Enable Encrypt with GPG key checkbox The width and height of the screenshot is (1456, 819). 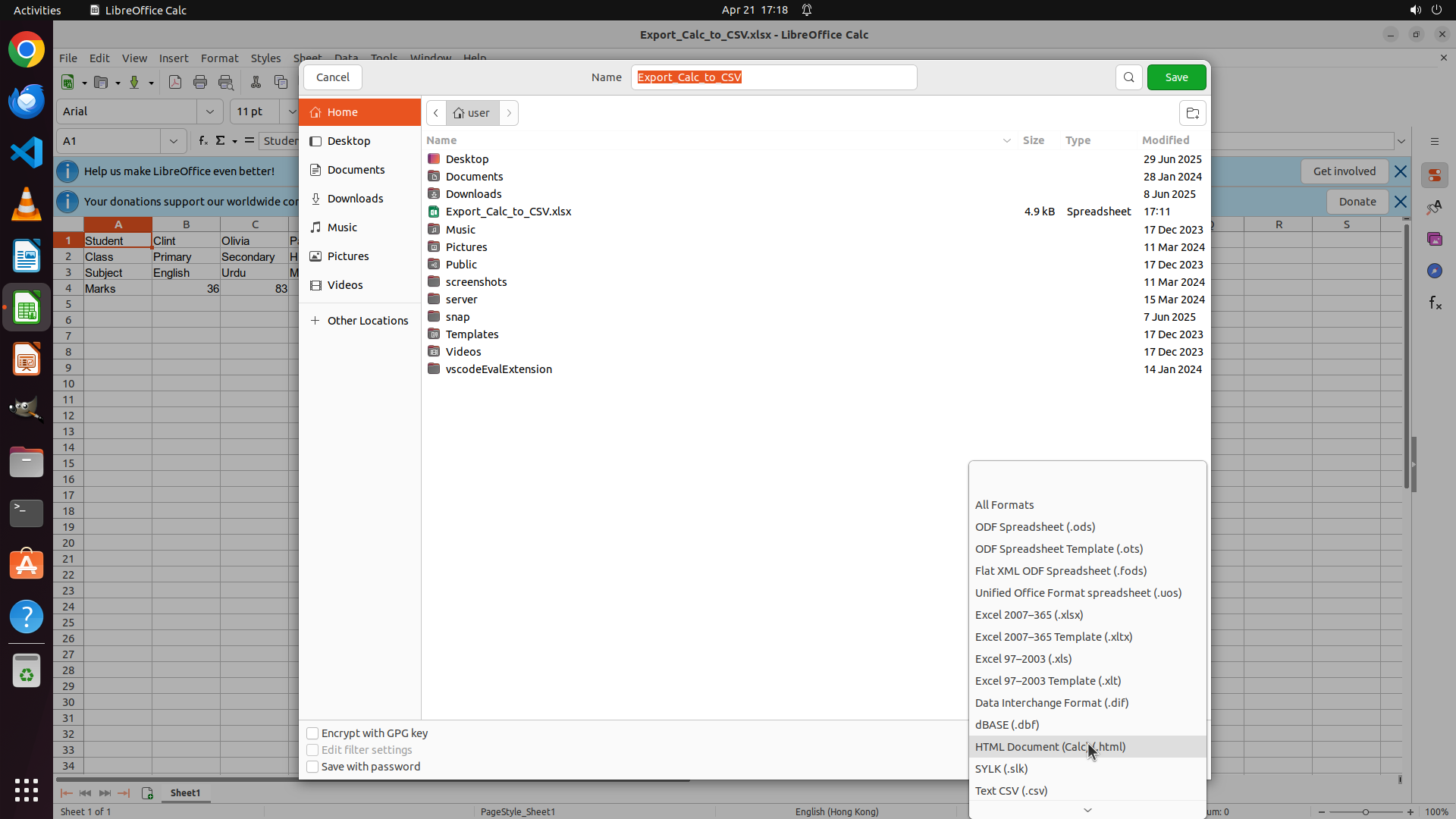click(x=312, y=733)
